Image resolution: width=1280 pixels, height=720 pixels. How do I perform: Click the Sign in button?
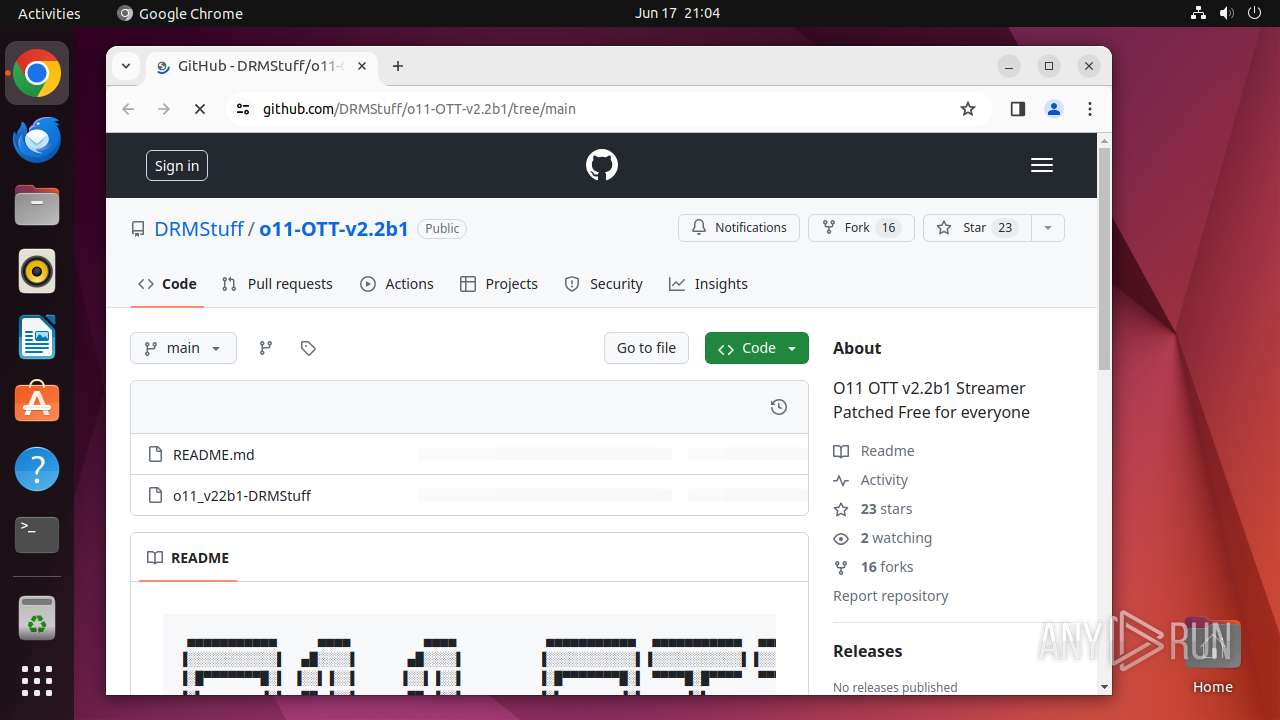point(177,166)
